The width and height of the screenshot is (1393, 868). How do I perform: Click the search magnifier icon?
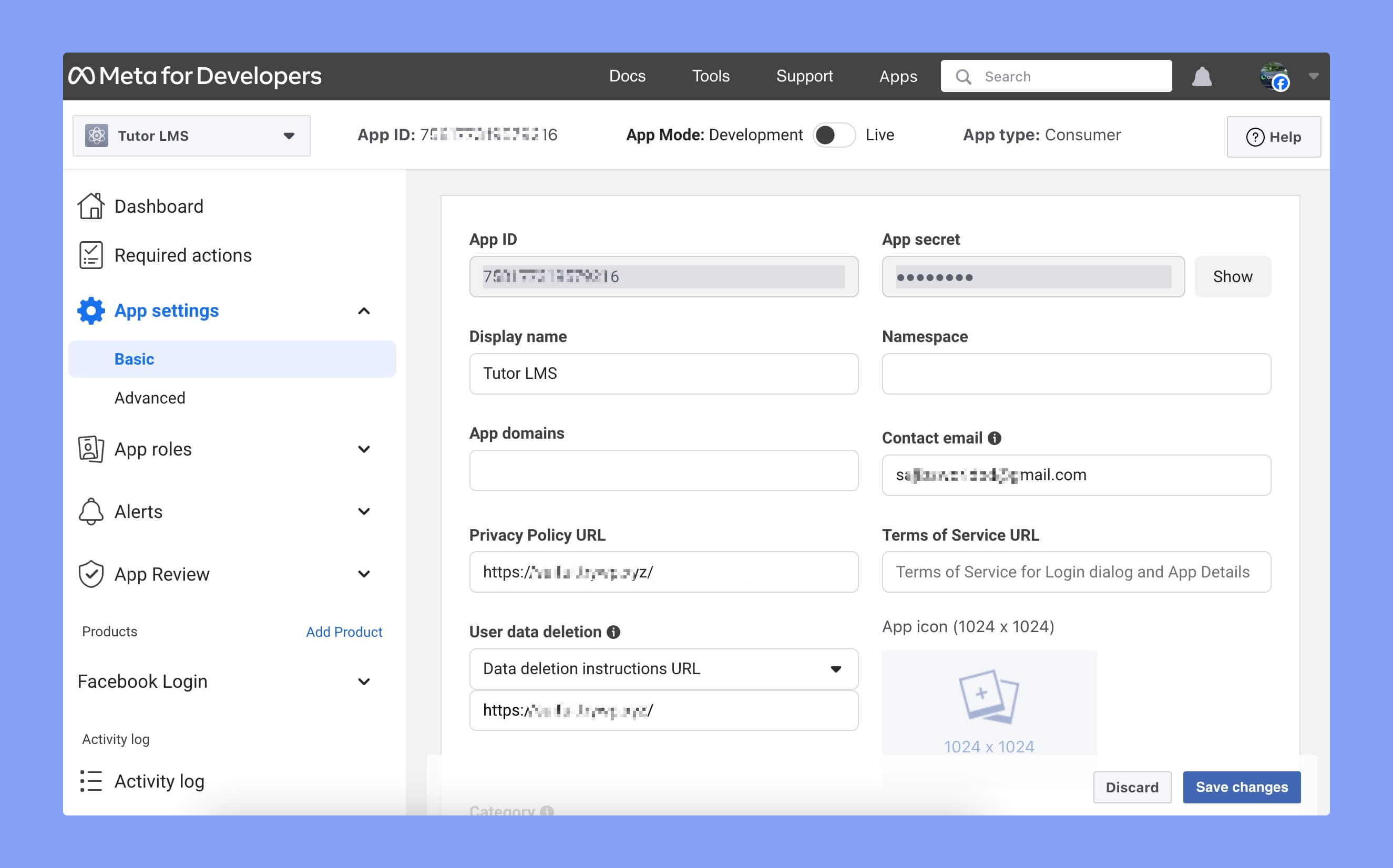point(964,76)
